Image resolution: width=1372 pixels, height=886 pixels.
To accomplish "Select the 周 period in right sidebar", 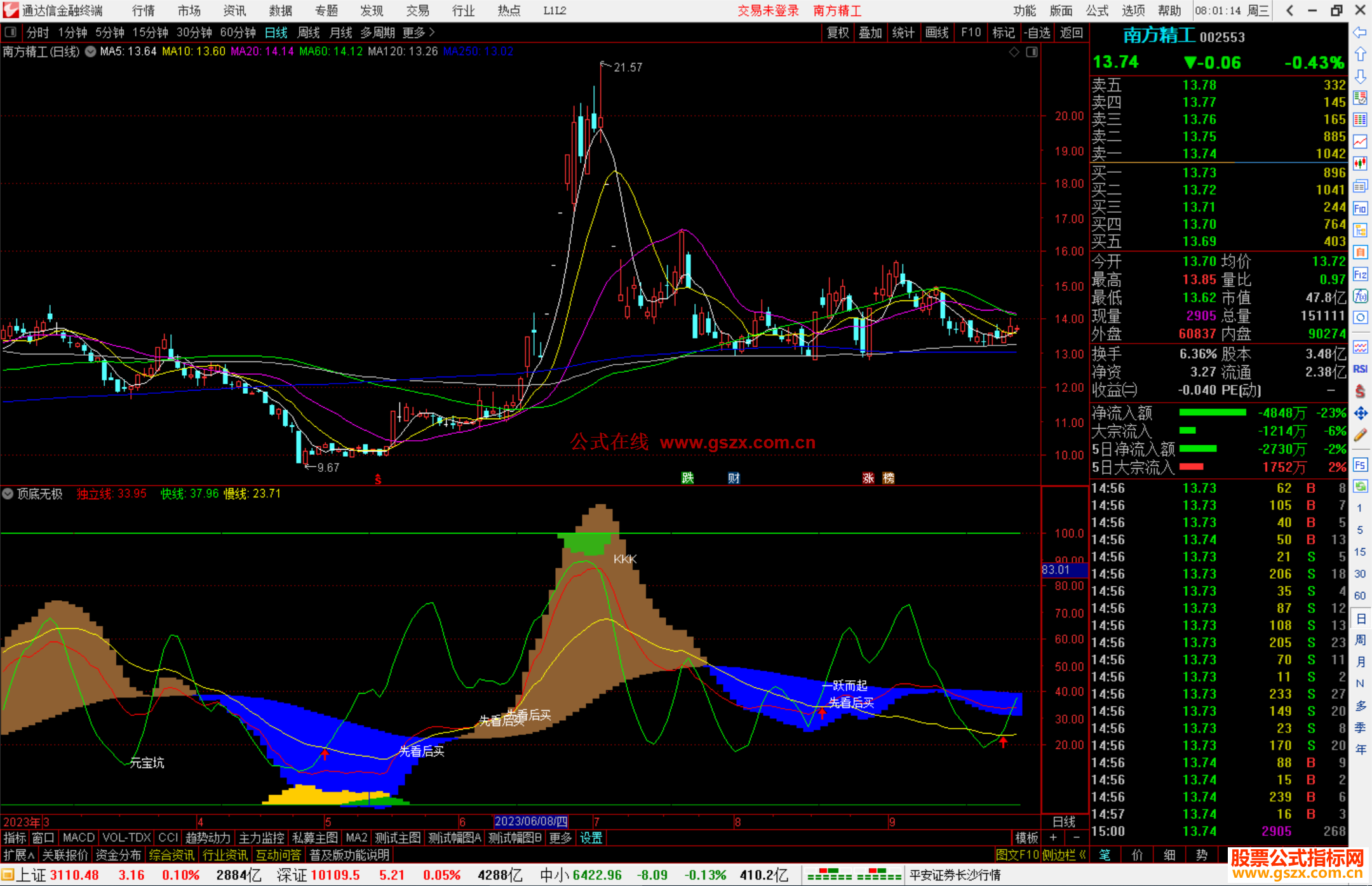I will (1360, 640).
